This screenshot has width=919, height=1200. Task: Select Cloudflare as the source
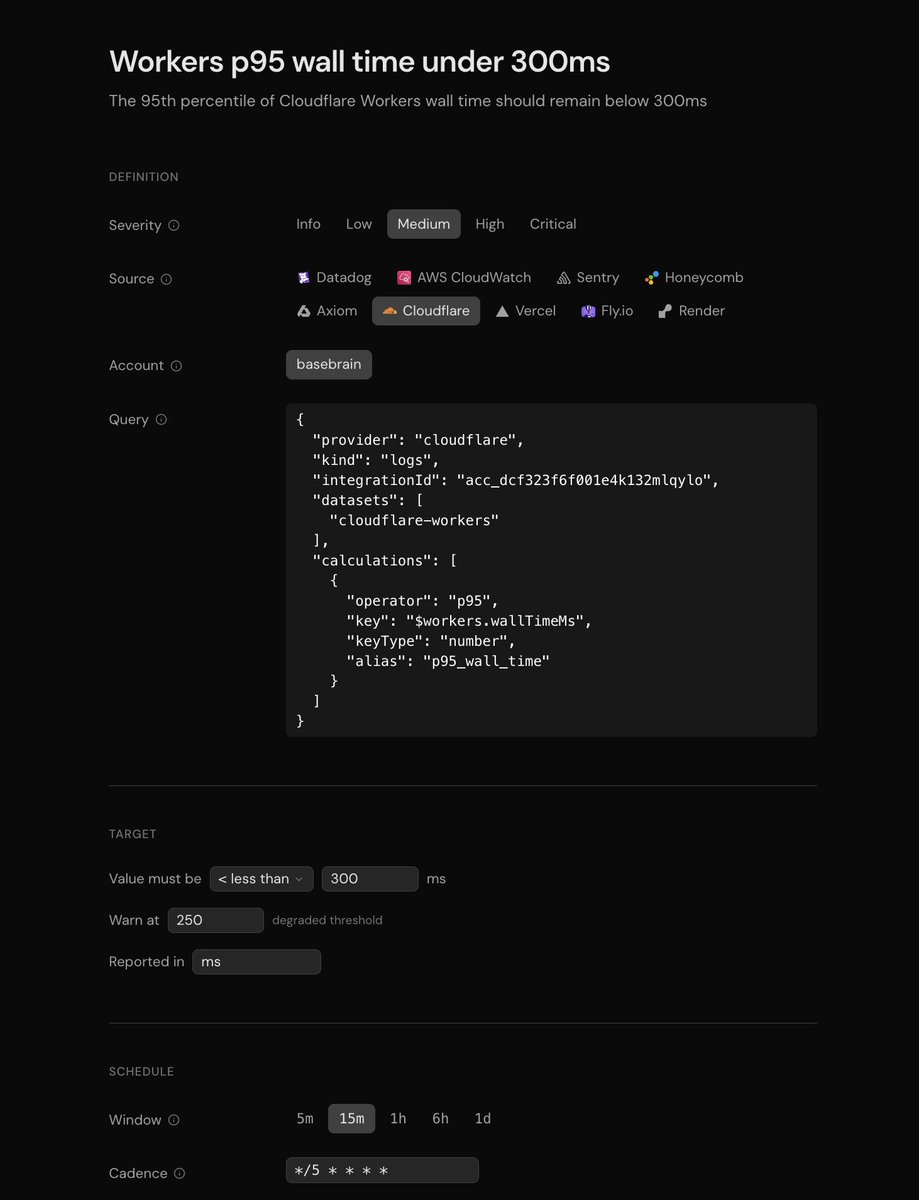(426, 311)
